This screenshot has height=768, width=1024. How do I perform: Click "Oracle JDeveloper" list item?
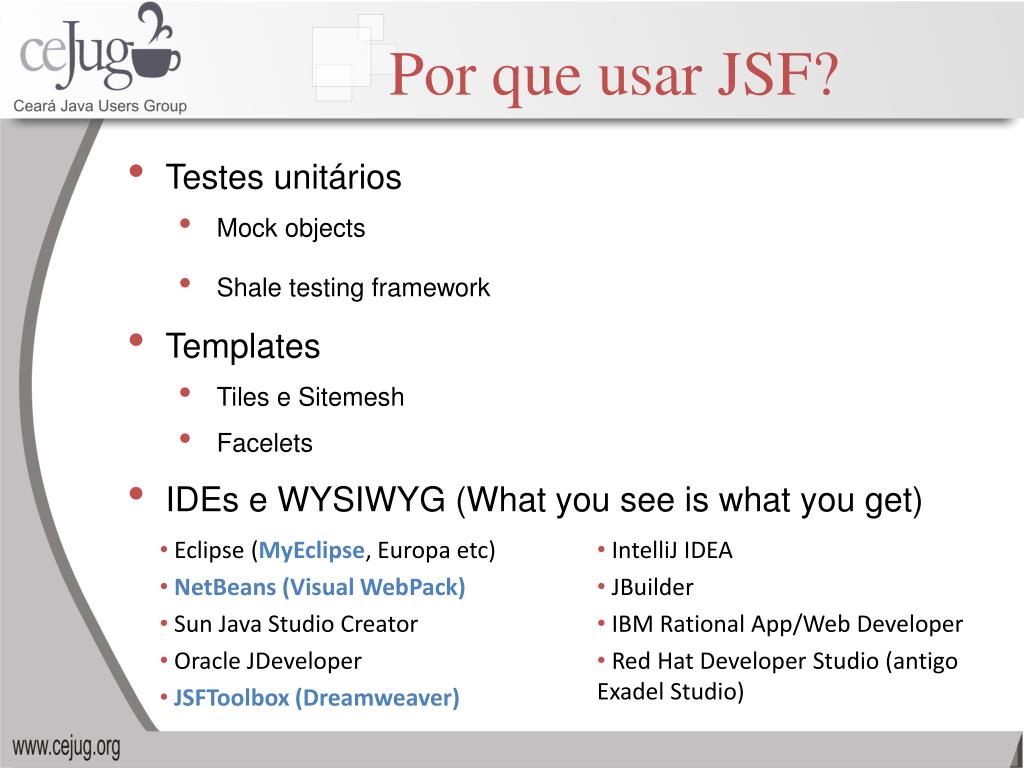pyautogui.click(x=268, y=661)
